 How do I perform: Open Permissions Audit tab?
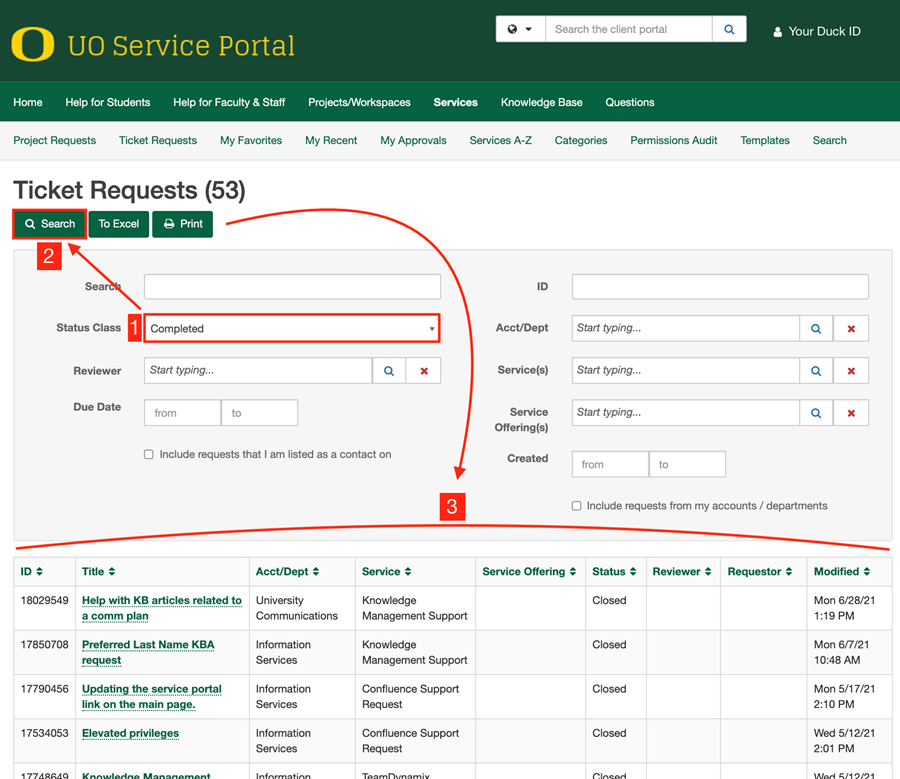coord(674,141)
